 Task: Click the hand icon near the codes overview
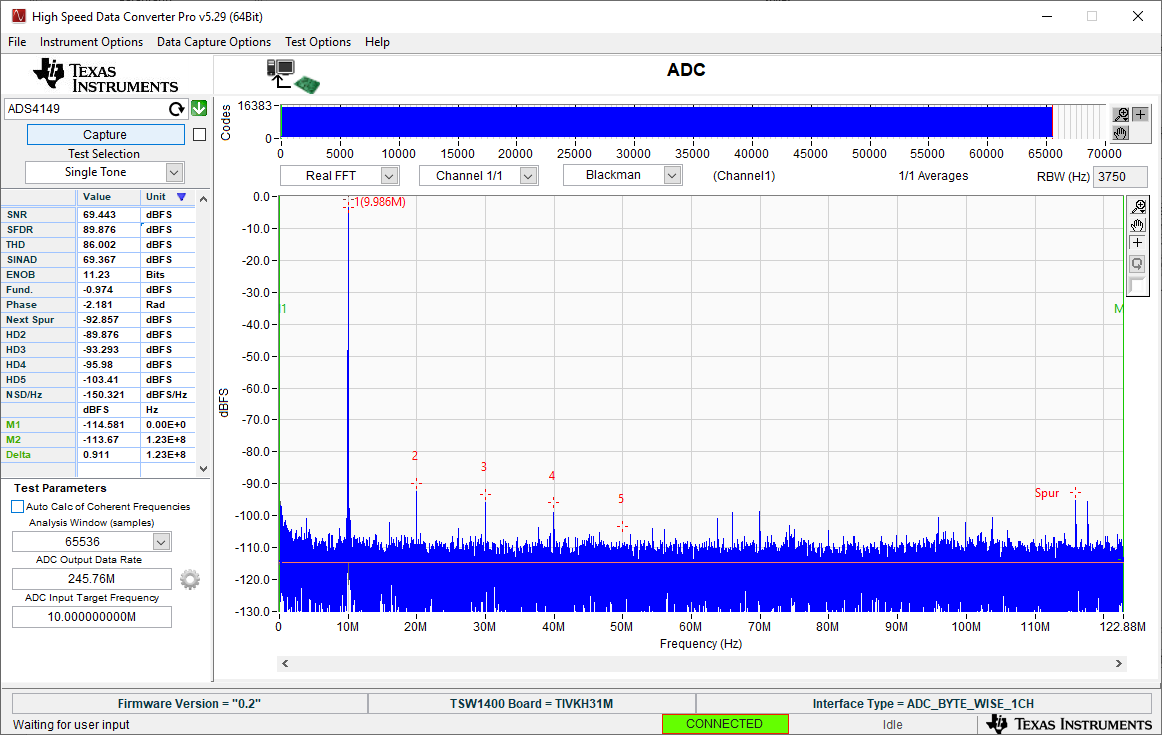pyautogui.click(x=1122, y=132)
